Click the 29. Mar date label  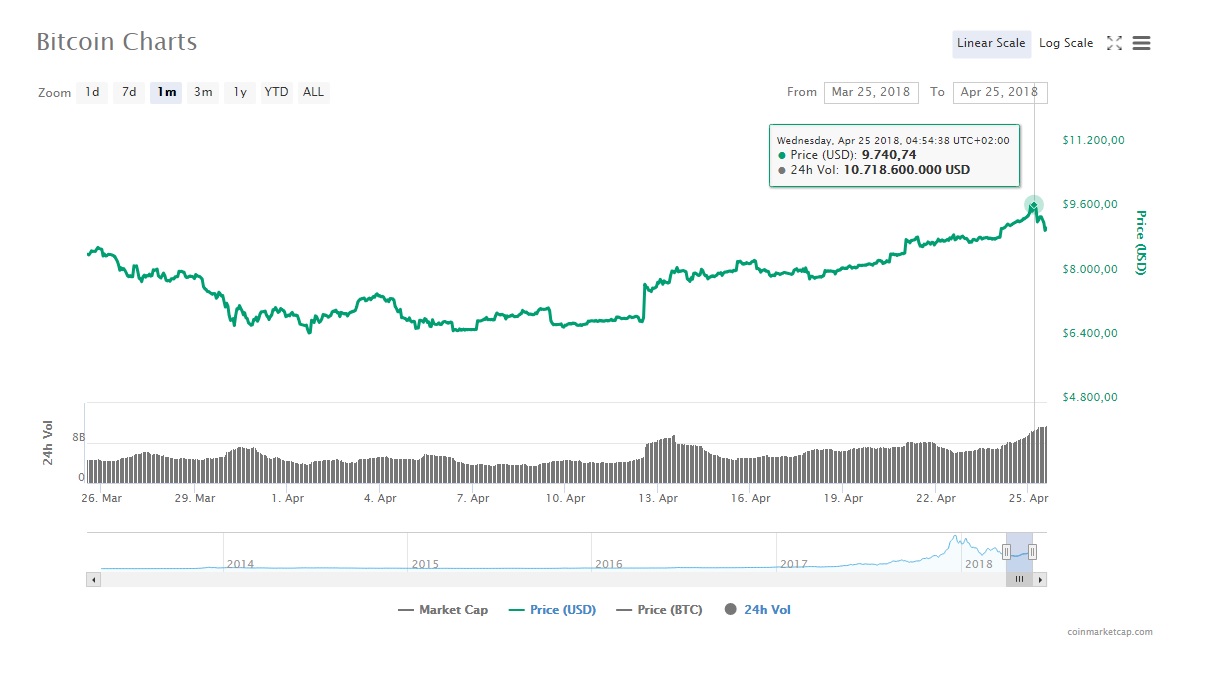pyautogui.click(x=195, y=498)
